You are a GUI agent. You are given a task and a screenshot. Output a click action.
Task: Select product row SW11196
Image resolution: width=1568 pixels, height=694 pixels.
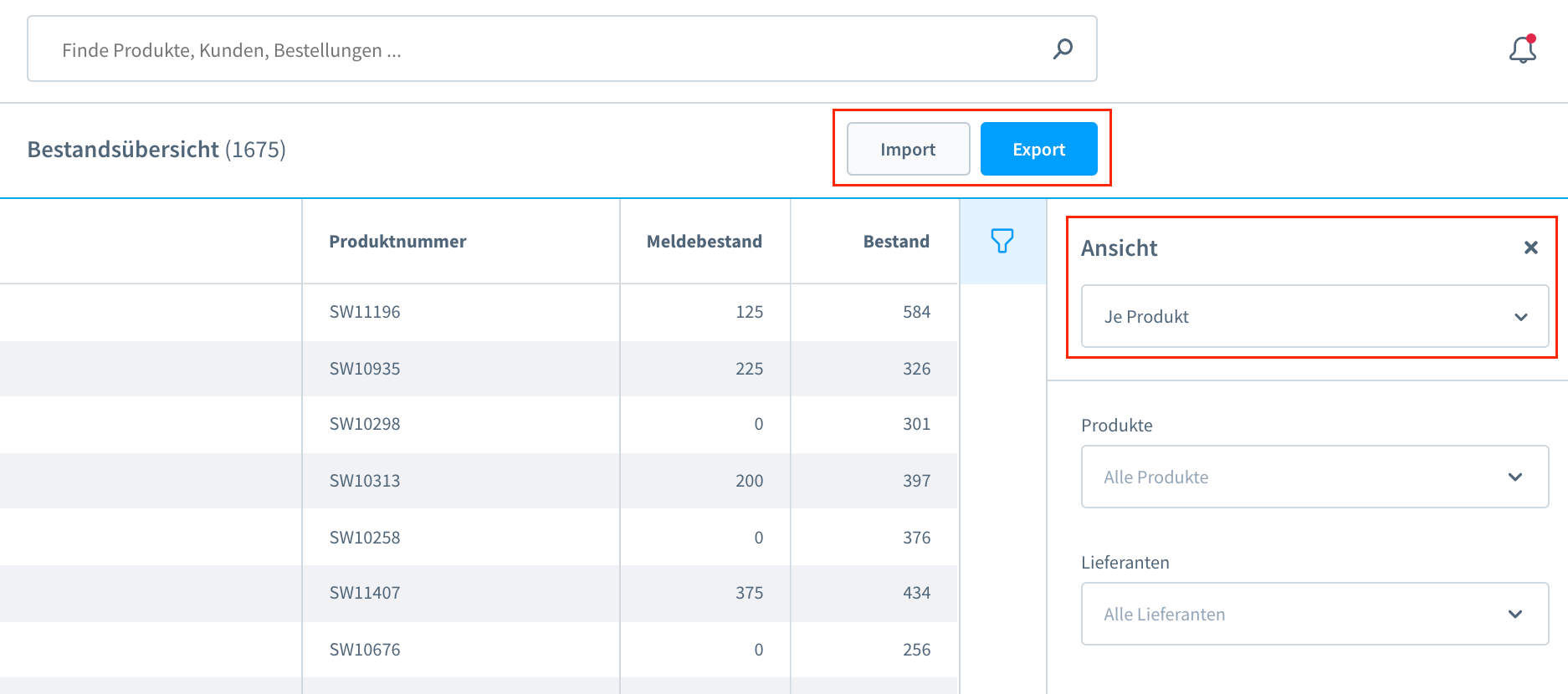pos(365,312)
